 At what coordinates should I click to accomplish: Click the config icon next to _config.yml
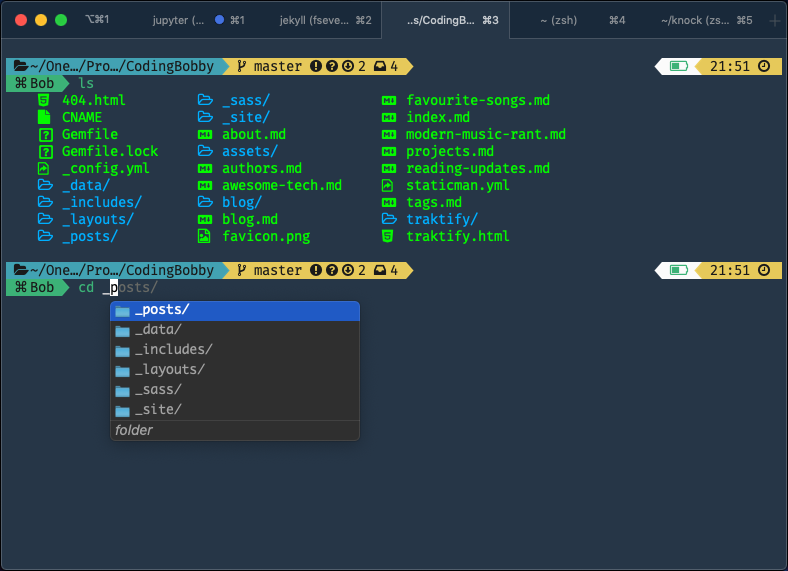pyautogui.click(x=44, y=168)
